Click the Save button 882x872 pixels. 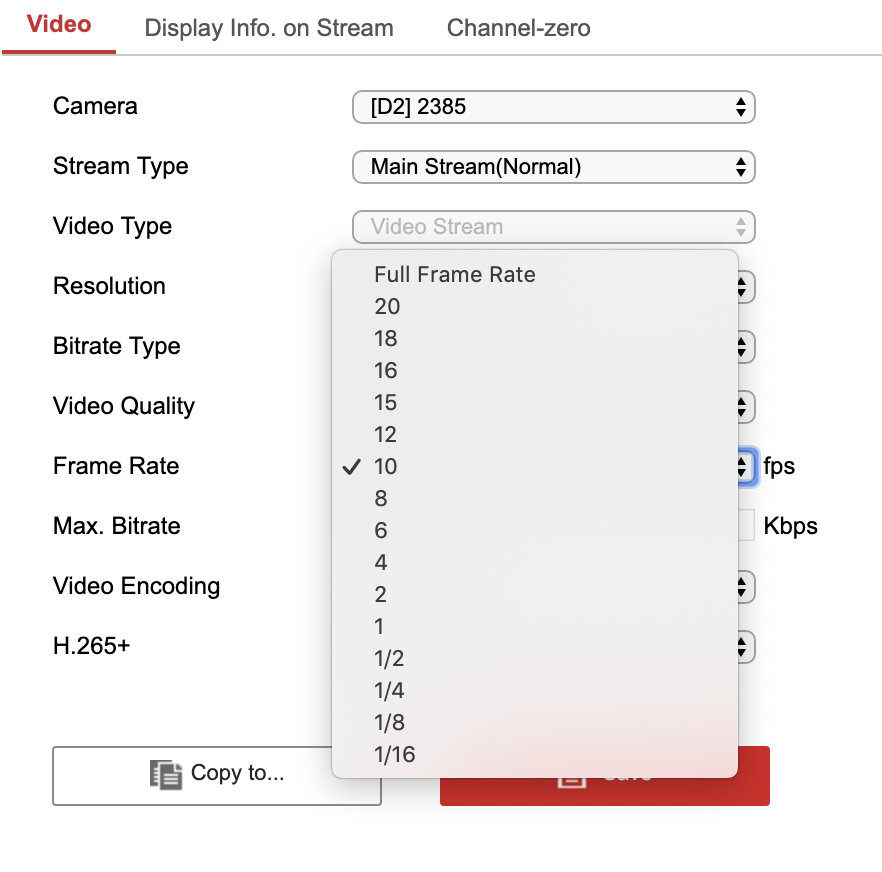pos(604,776)
